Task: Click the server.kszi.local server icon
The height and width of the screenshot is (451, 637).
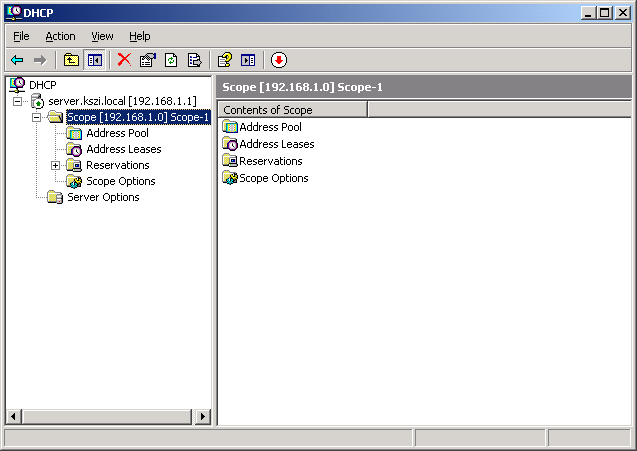Action: coord(37,101)
